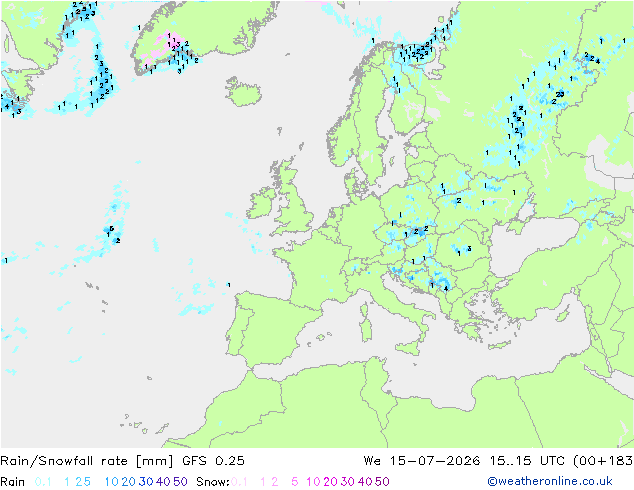The image size is (634, 490).
Task: Click the island of Sardinia
Action: click(x=366, y=331)
